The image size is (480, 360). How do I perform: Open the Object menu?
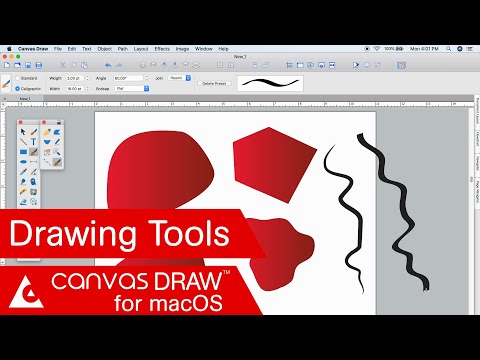coord(104,49)
